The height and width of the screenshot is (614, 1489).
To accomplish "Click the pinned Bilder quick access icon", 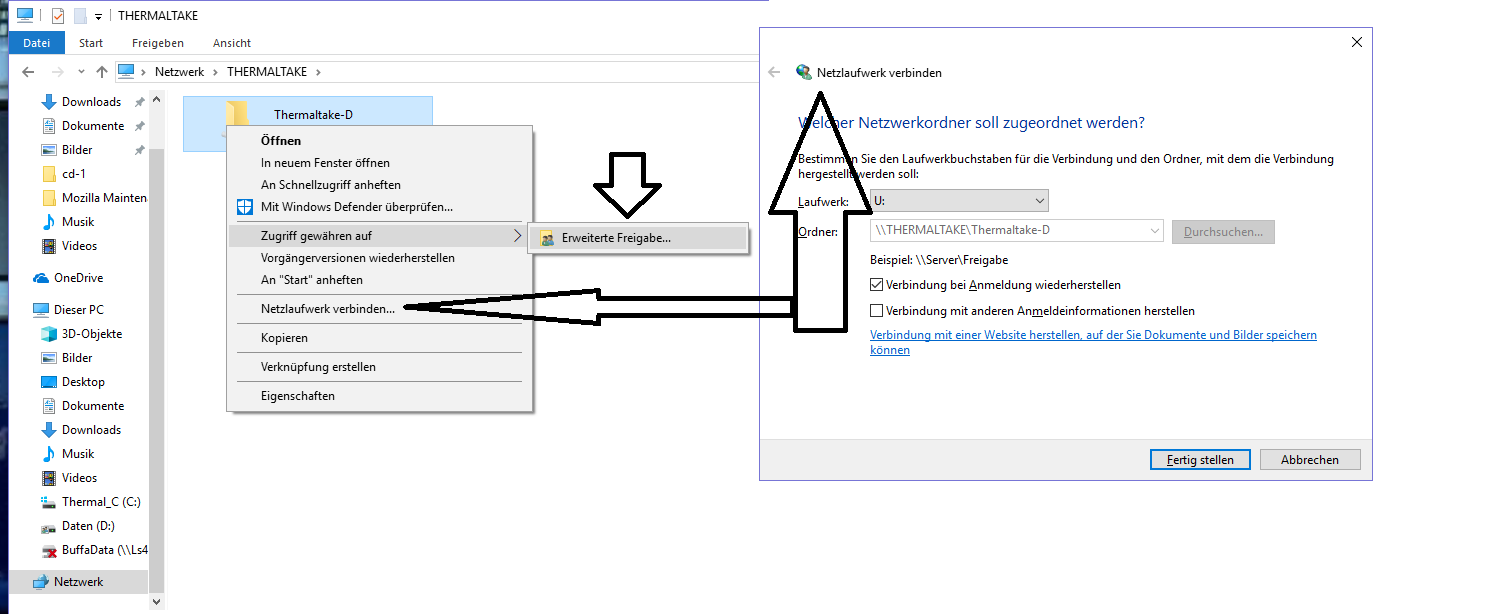I will (48, 150).
